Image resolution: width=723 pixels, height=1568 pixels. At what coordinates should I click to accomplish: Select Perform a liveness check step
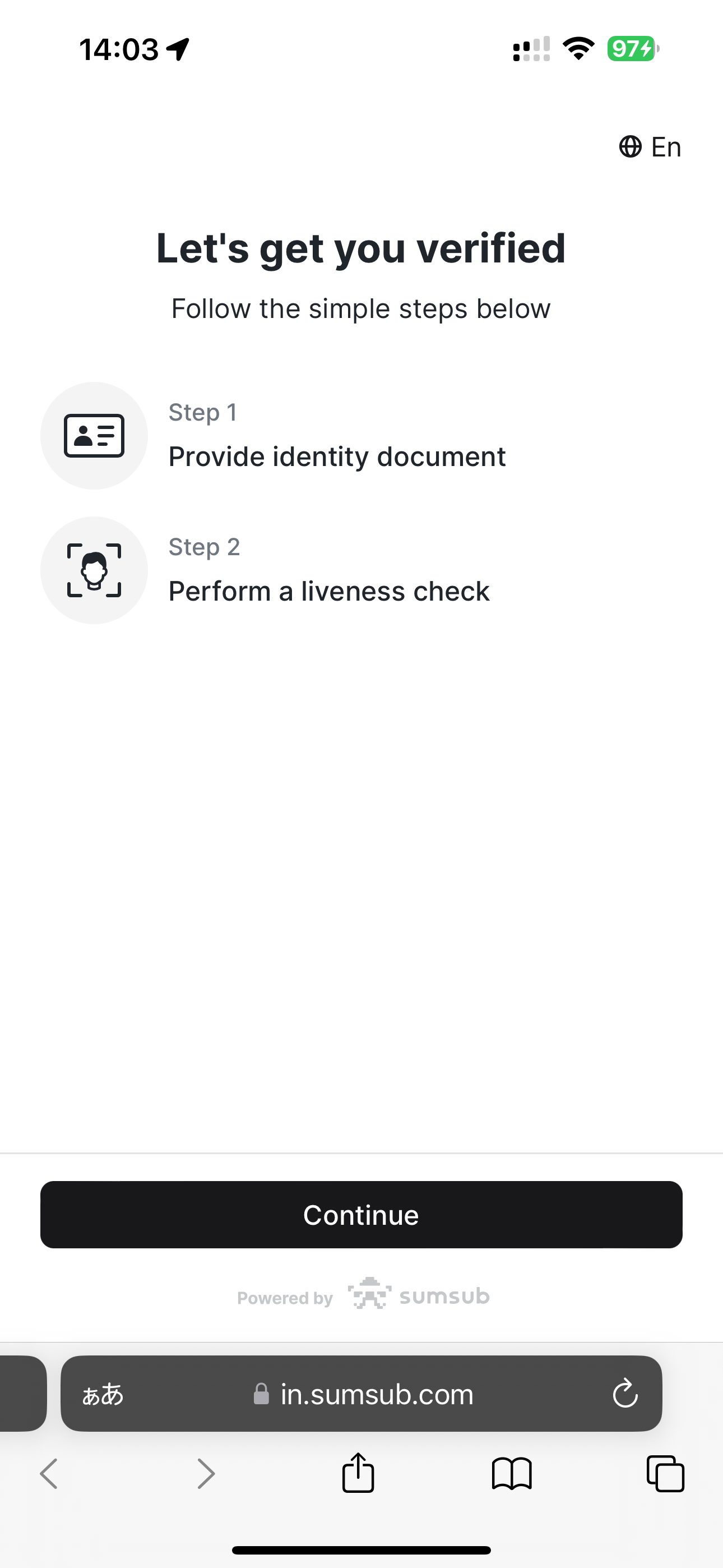(x=329, y=591)
